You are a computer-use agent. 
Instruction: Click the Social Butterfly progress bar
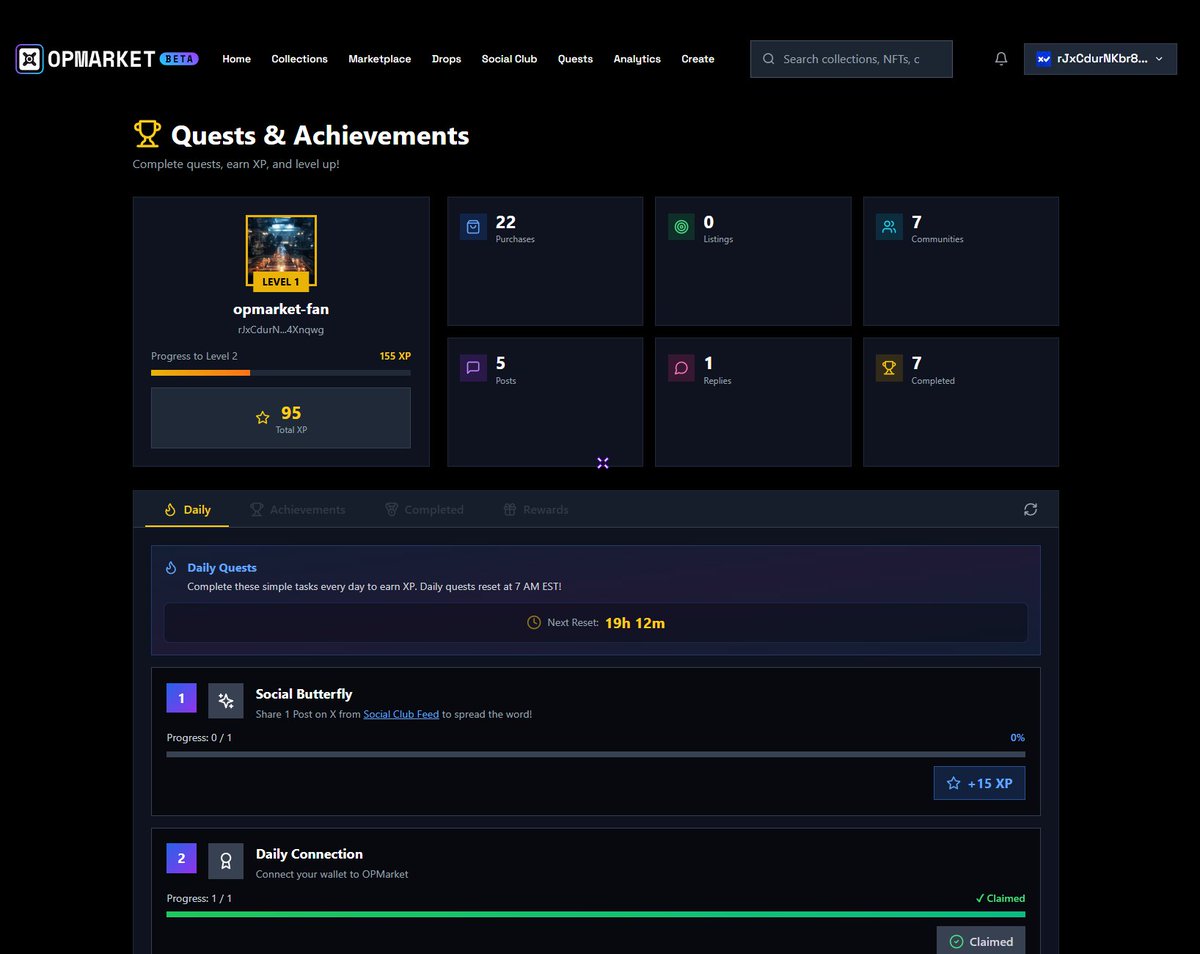point(596,754)
